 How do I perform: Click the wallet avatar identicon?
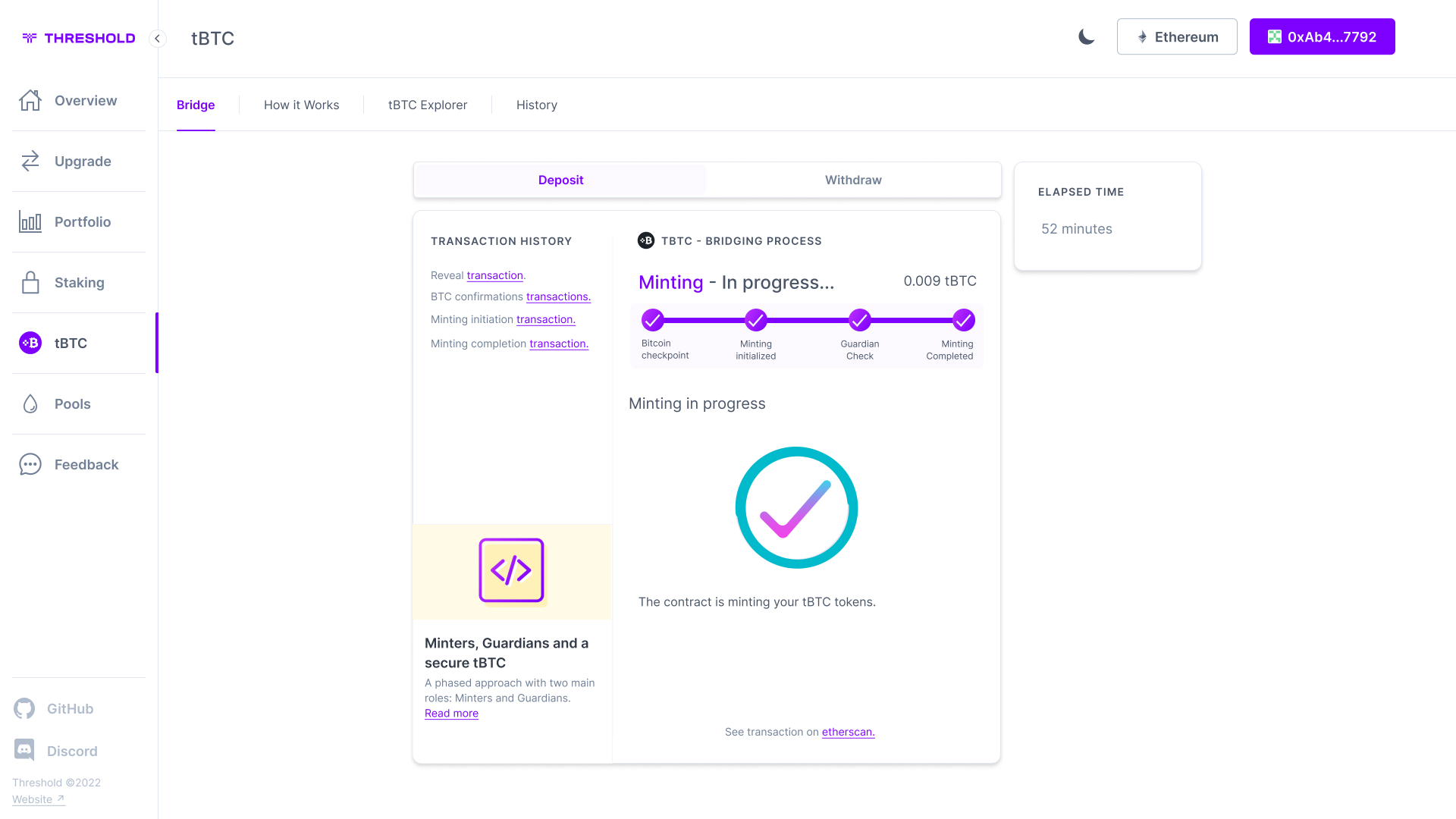coord(1275,36)
